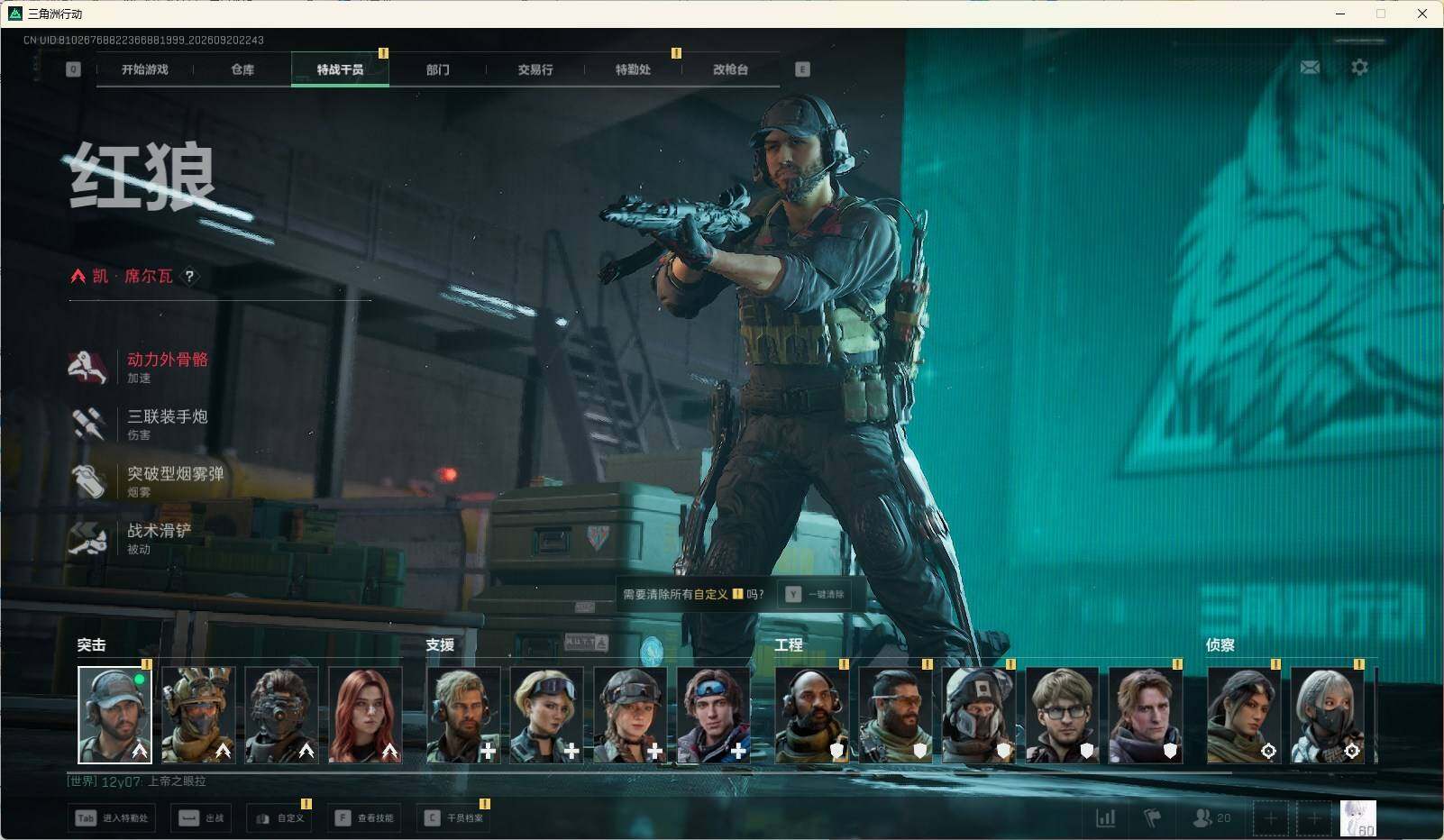The height and width of the screenshot is (840, 1444).
Task: Select the night-vision goggles 突击 operator portrait
Action: click(281, 715)
